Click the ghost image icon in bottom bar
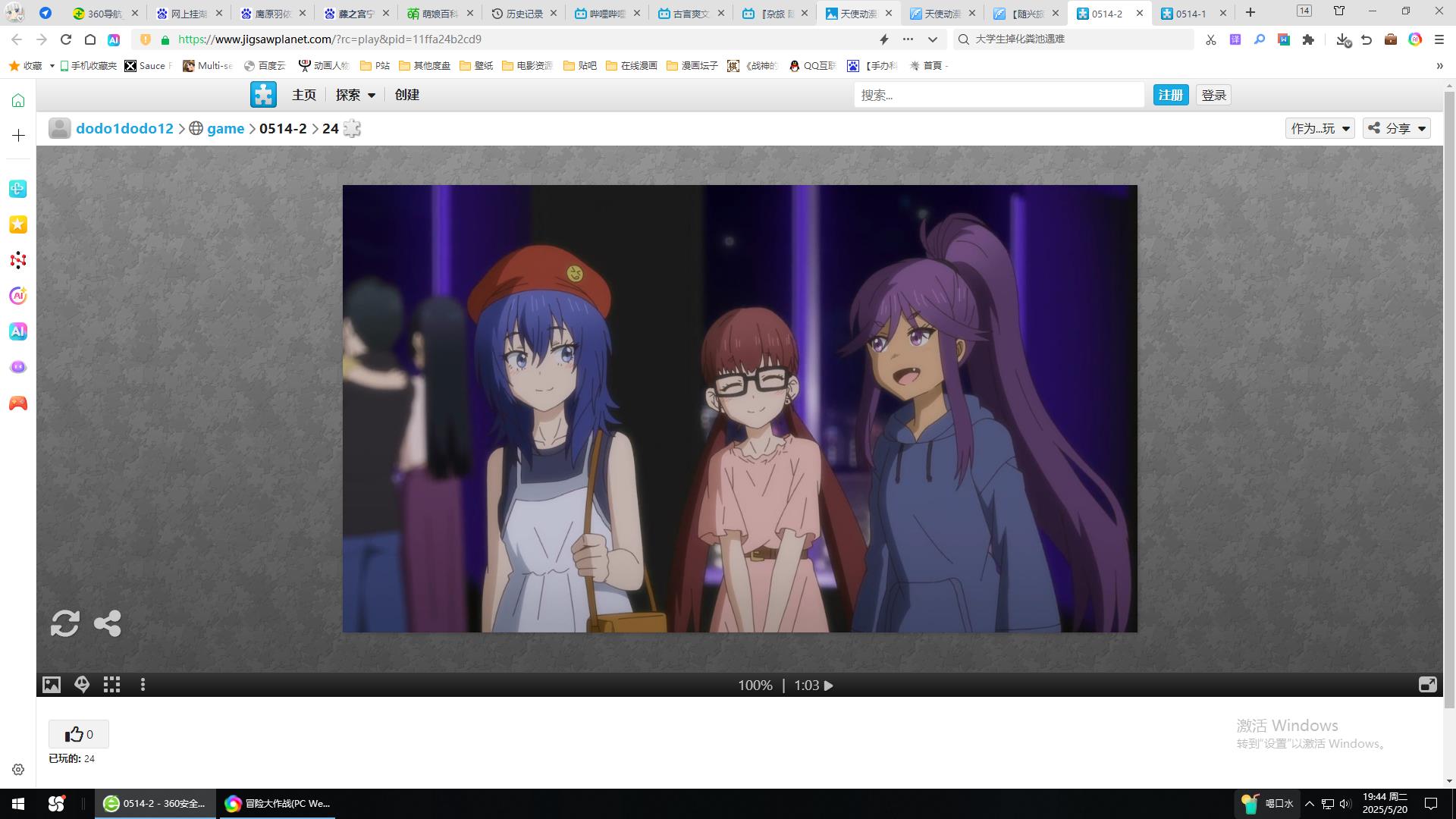1456x819 pixels. point(82,685)
